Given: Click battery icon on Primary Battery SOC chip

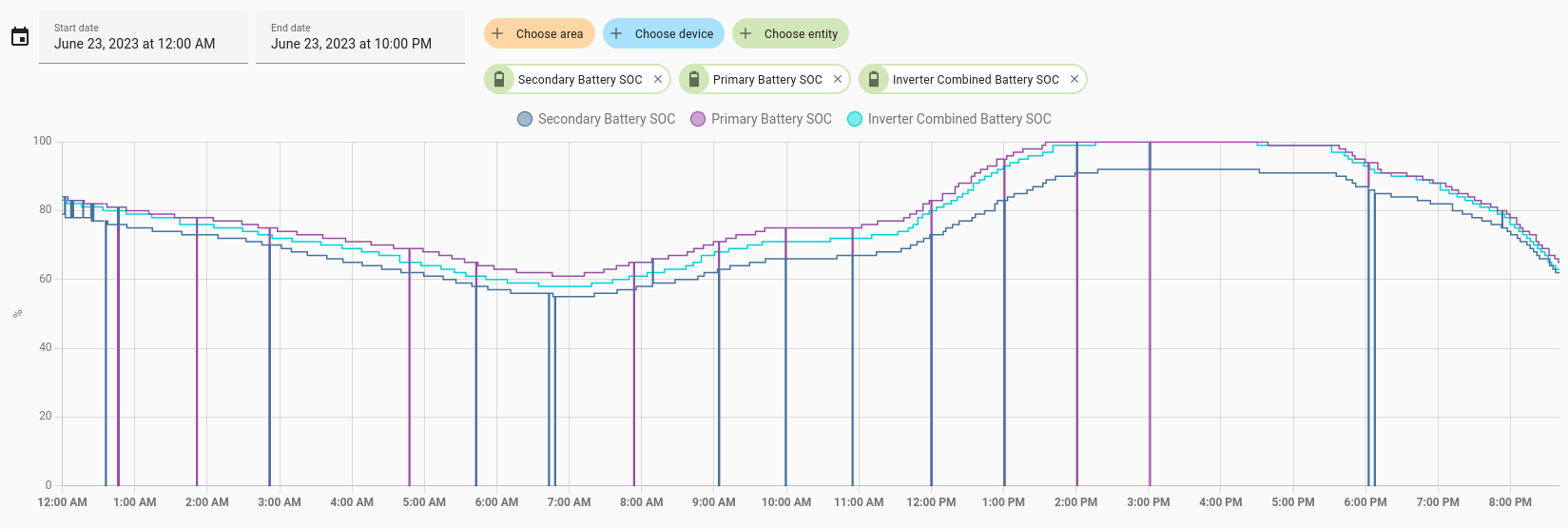Looking at the screenshot, I should pyautogui.click(x=694, y=79).
